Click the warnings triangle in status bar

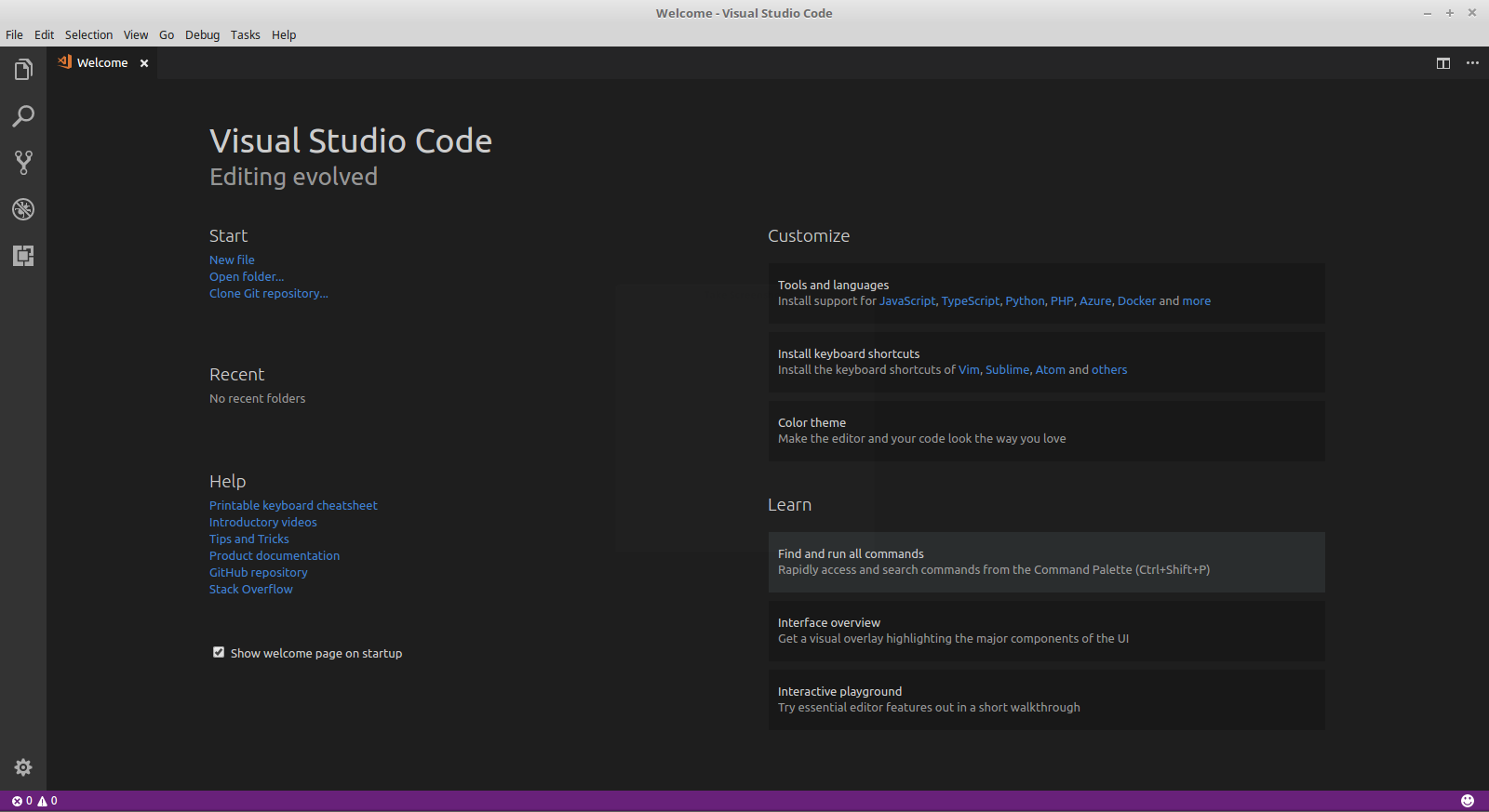42,801
